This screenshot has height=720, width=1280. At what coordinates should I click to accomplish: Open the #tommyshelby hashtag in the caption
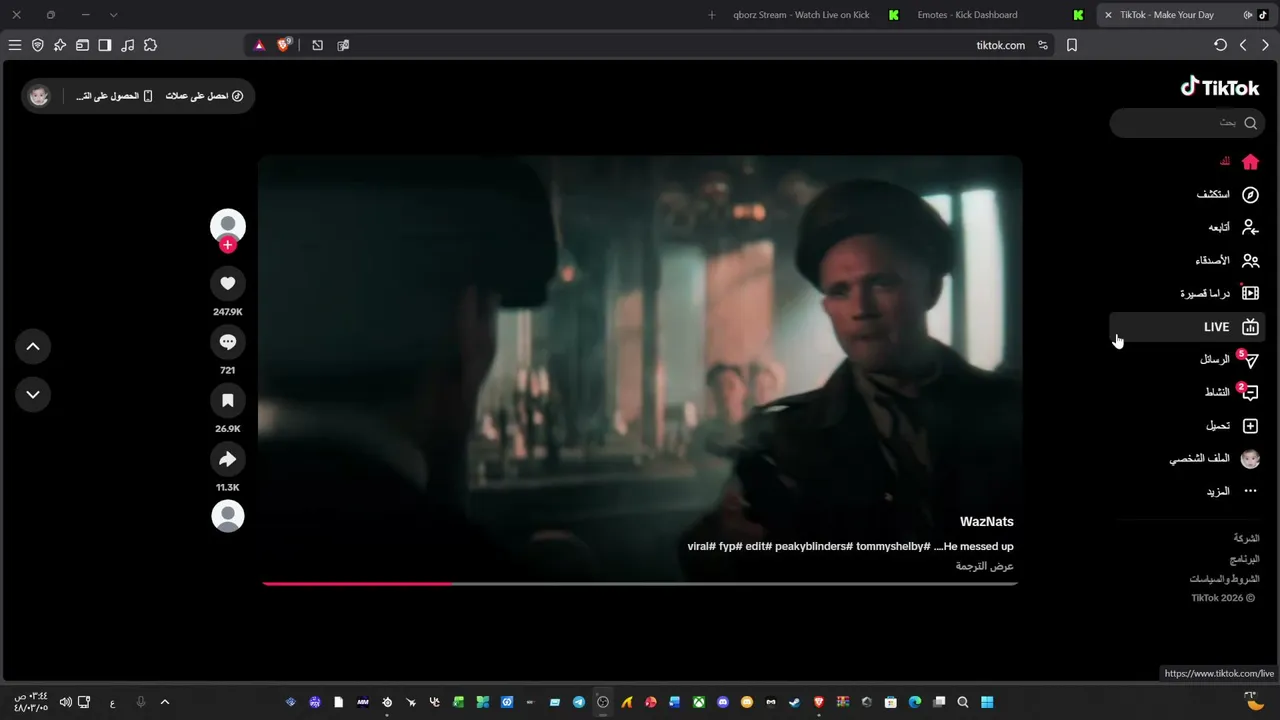point(894,547)
